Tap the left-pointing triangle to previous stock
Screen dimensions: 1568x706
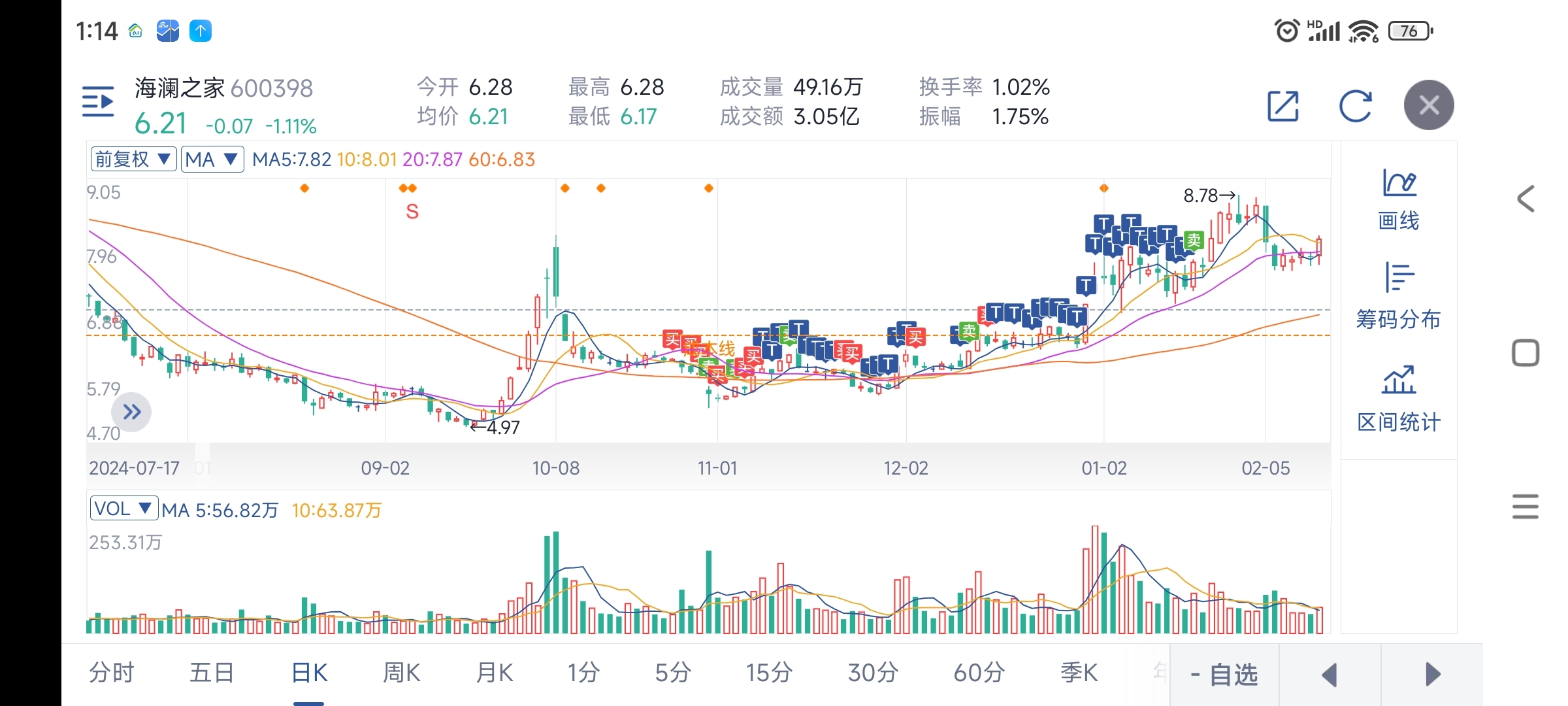1330,675
